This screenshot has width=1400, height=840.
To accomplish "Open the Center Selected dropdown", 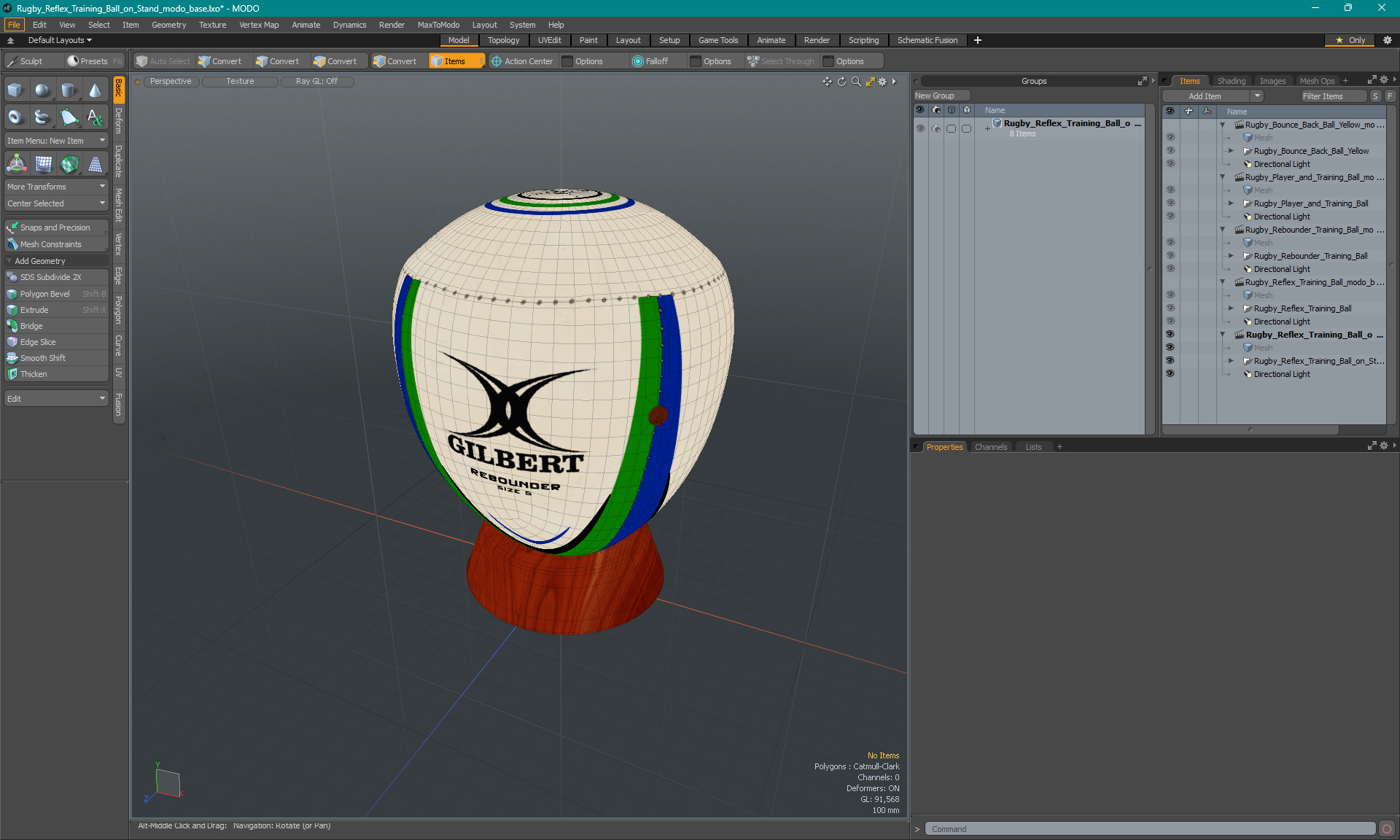I will 56,203.
